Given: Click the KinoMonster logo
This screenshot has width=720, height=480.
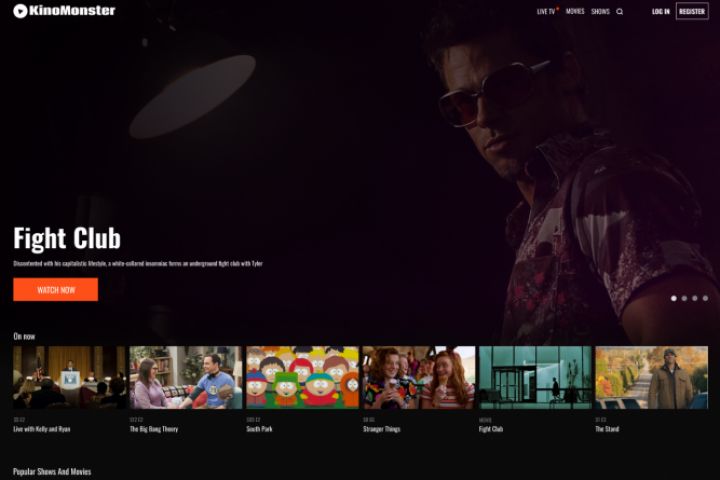Looking at the screenshot, I should pos(64,11).
